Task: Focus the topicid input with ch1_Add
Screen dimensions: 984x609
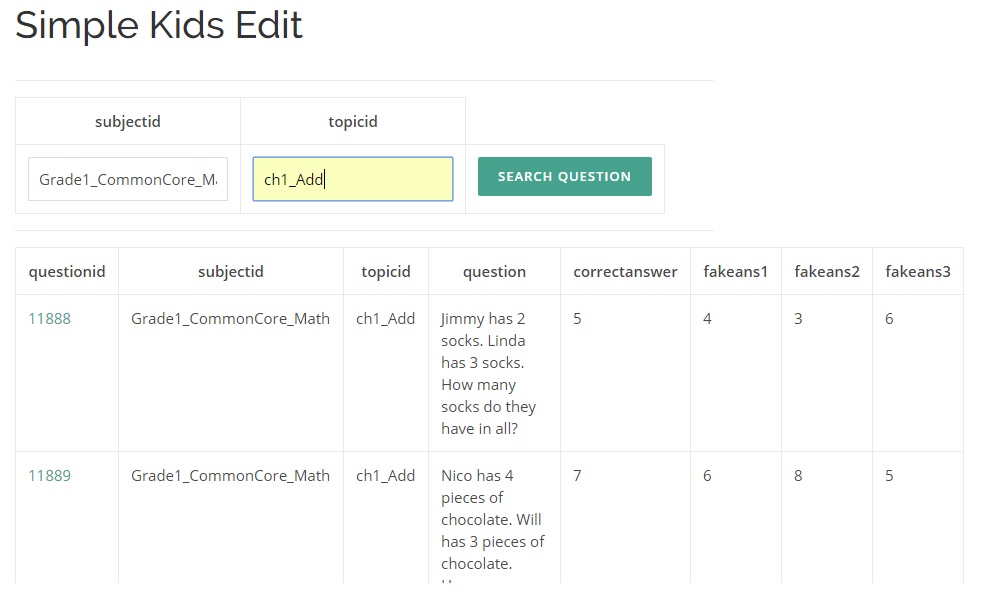Action: (352, 179)
